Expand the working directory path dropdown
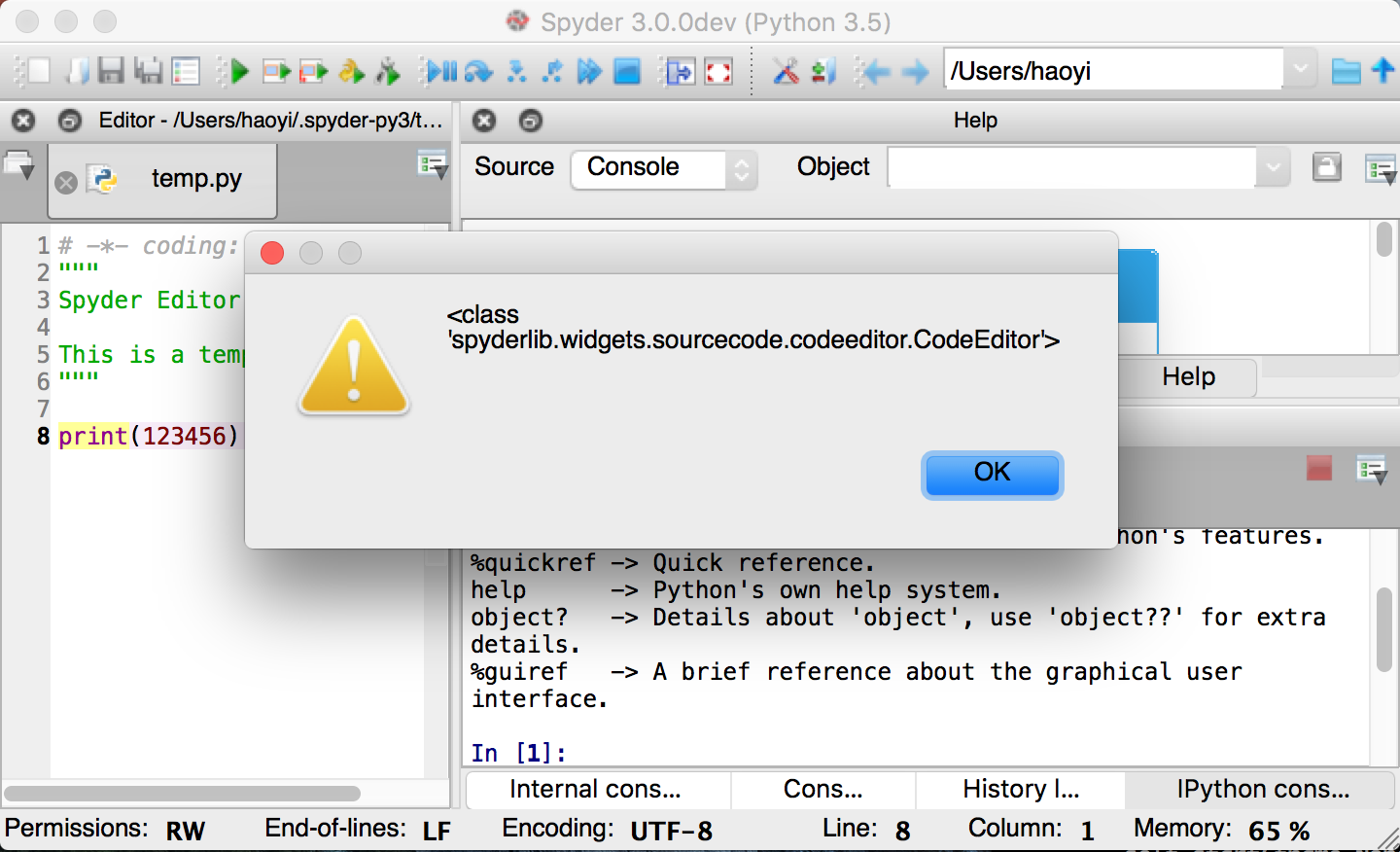 1301,70
